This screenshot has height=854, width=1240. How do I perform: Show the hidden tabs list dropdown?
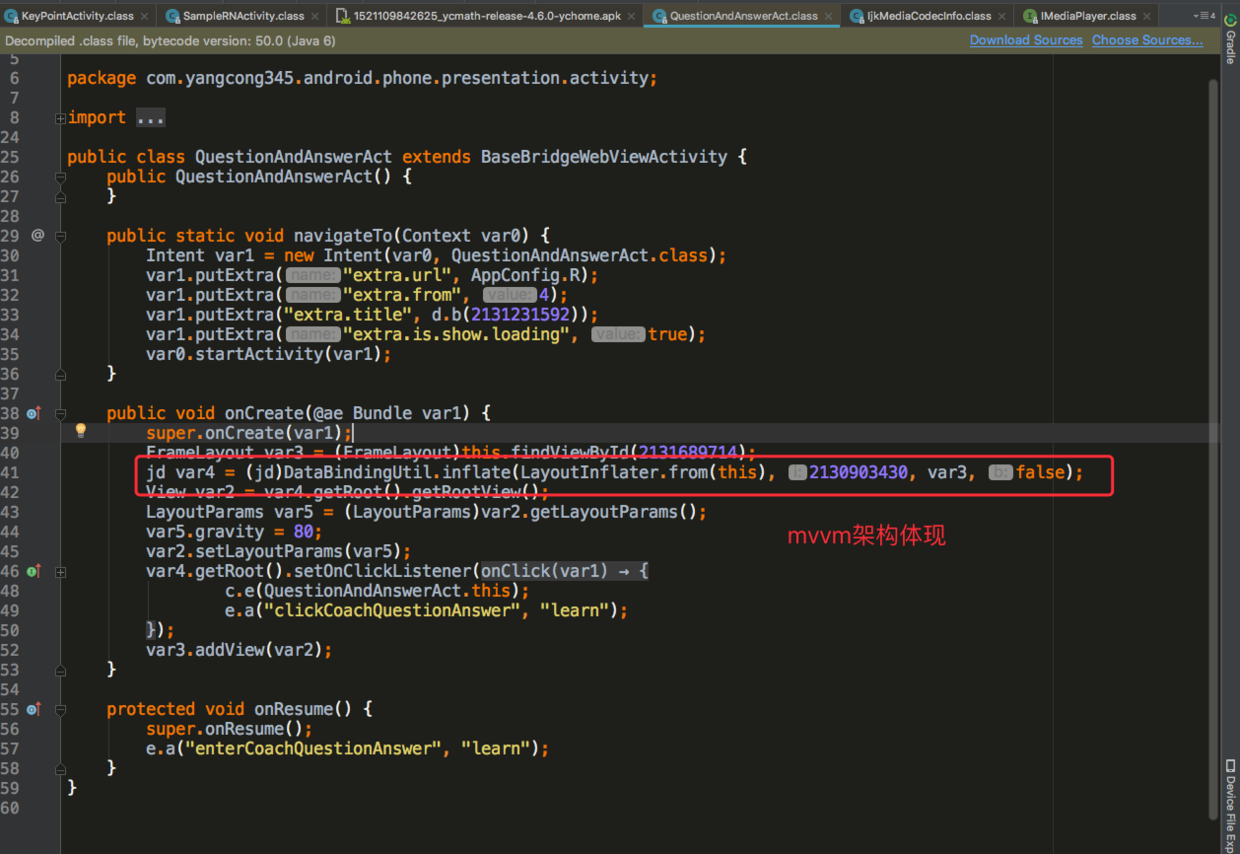[x=1204, y=16]
